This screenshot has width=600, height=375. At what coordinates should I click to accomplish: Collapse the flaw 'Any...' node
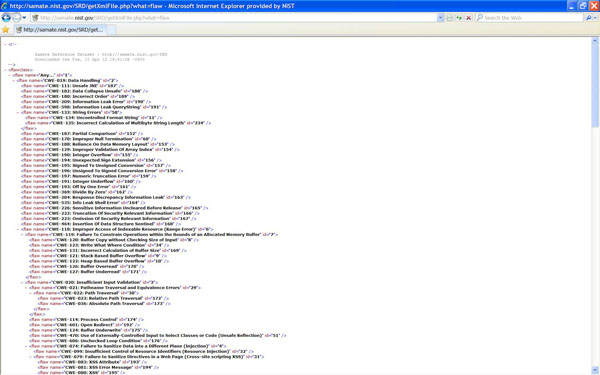coord(9,75)
